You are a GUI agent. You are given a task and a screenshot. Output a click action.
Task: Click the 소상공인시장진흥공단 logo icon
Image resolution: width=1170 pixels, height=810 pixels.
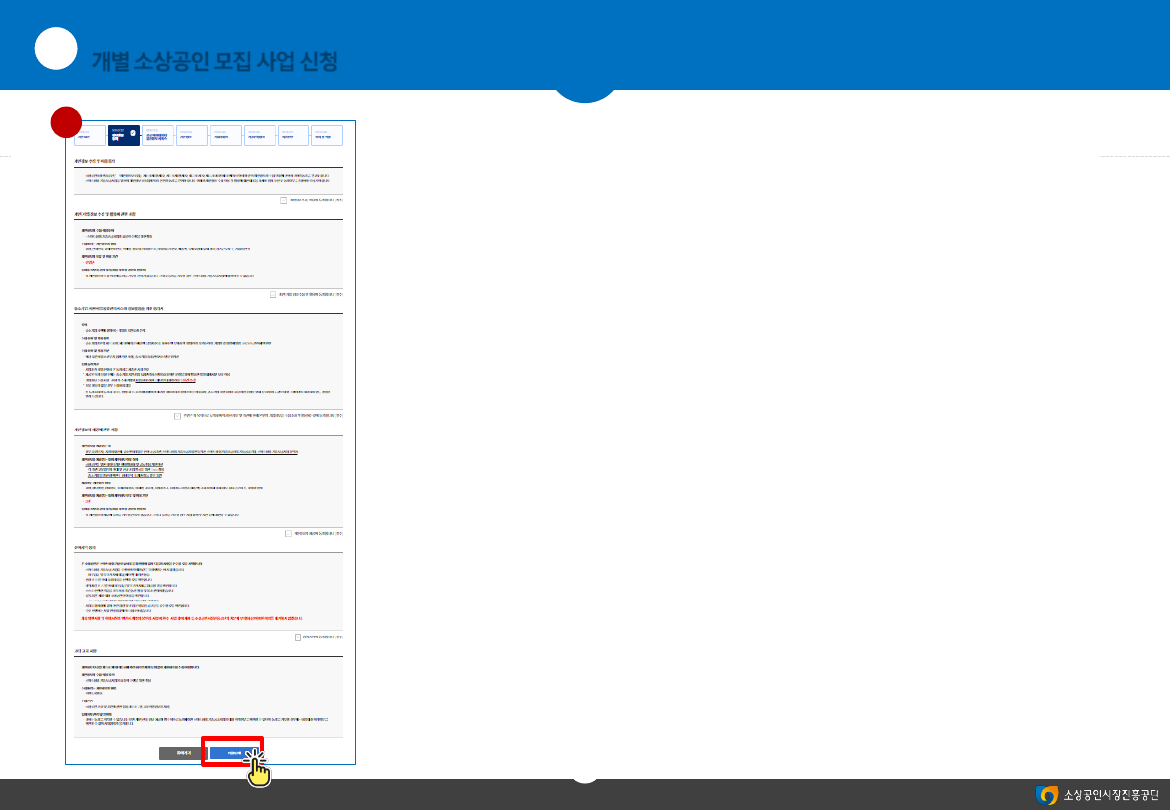[1047, 795]
